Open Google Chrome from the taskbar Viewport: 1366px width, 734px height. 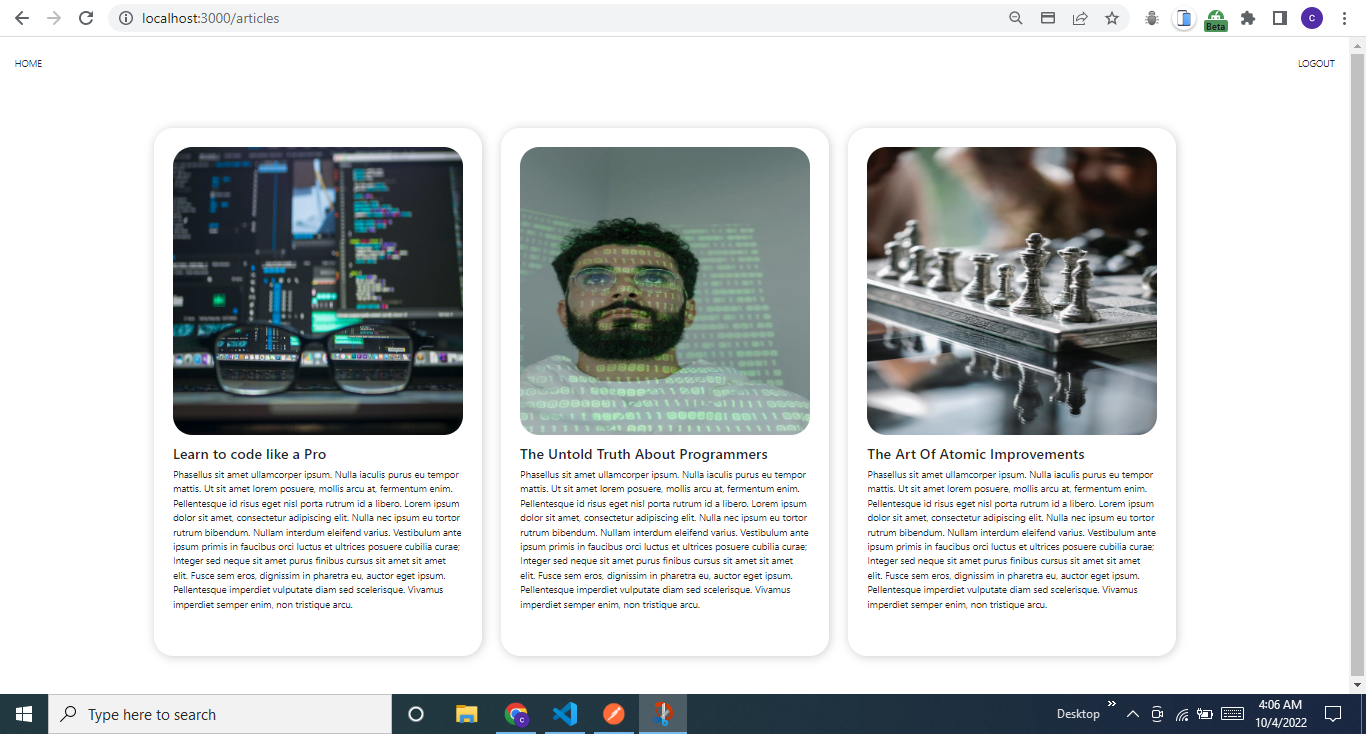coord(515,714)
